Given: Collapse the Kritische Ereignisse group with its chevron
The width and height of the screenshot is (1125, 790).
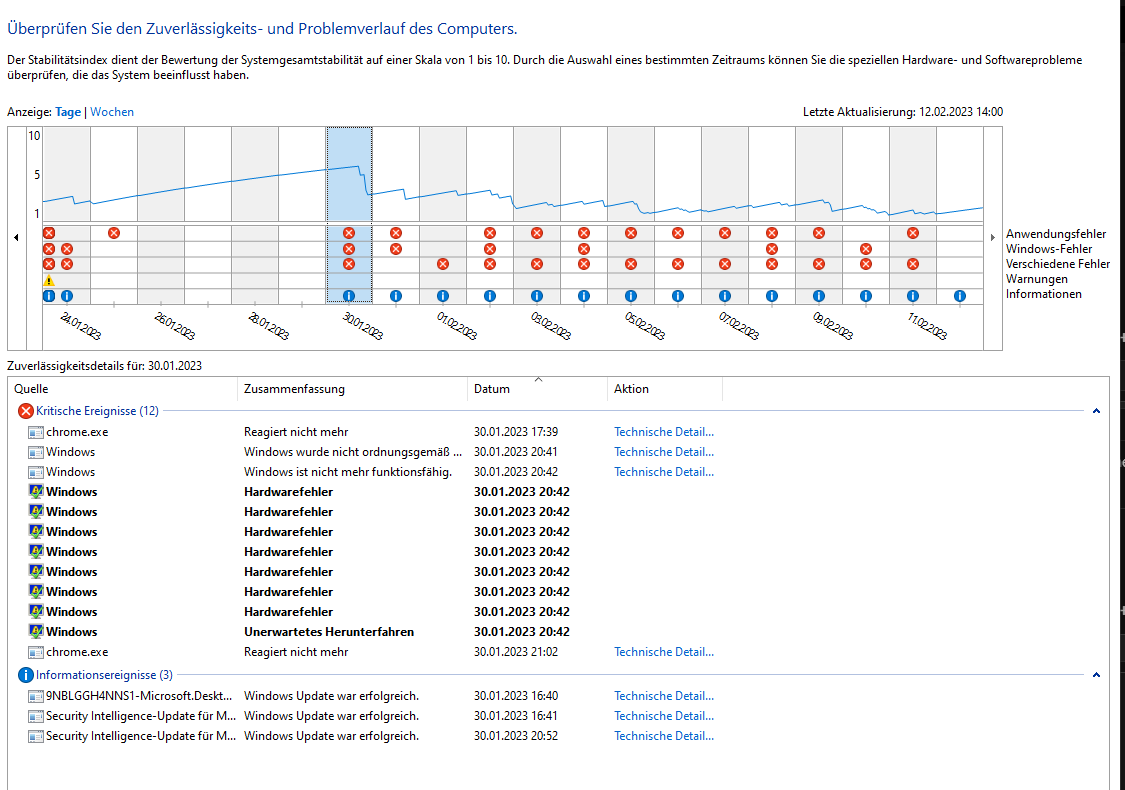Looking at the screenshot, I should (x=1097, y=411).
